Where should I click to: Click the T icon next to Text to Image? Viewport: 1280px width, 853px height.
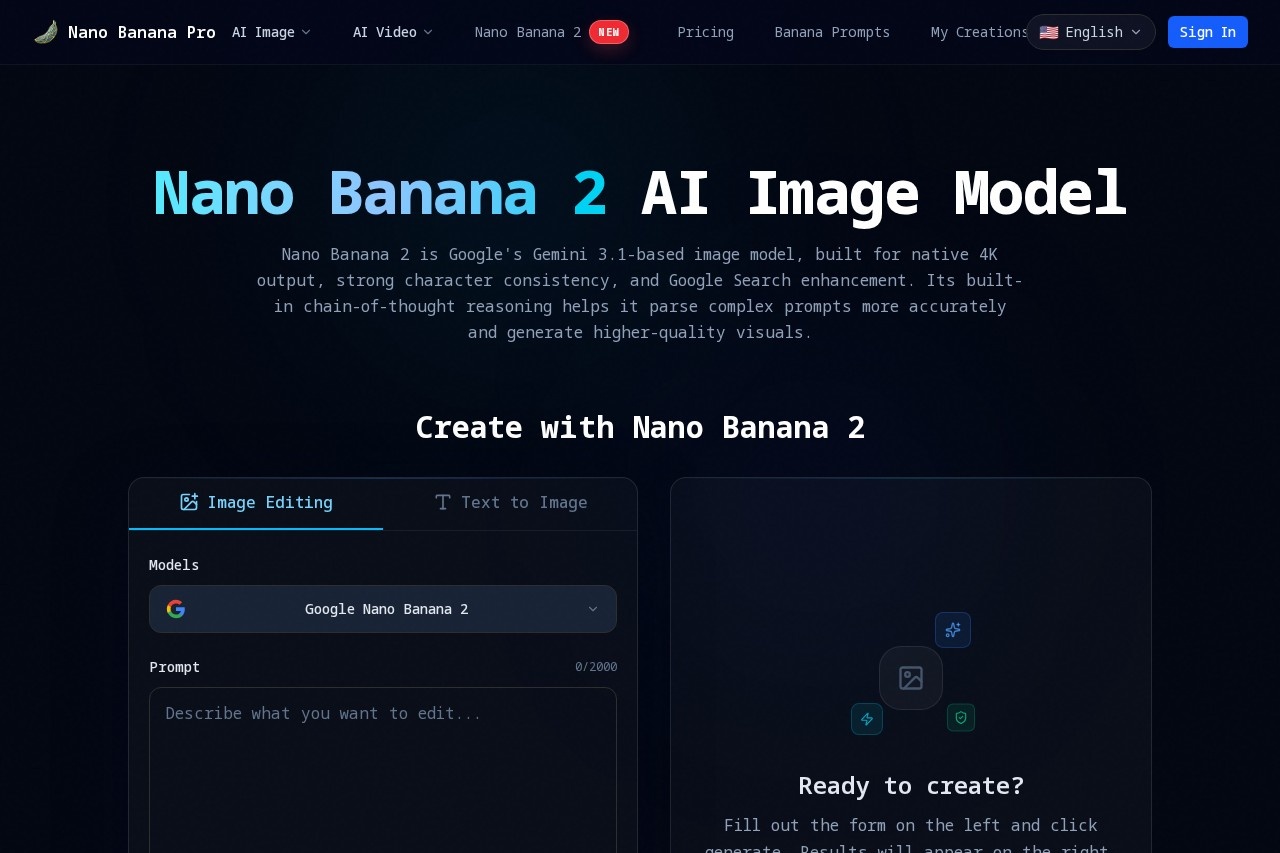443,502
